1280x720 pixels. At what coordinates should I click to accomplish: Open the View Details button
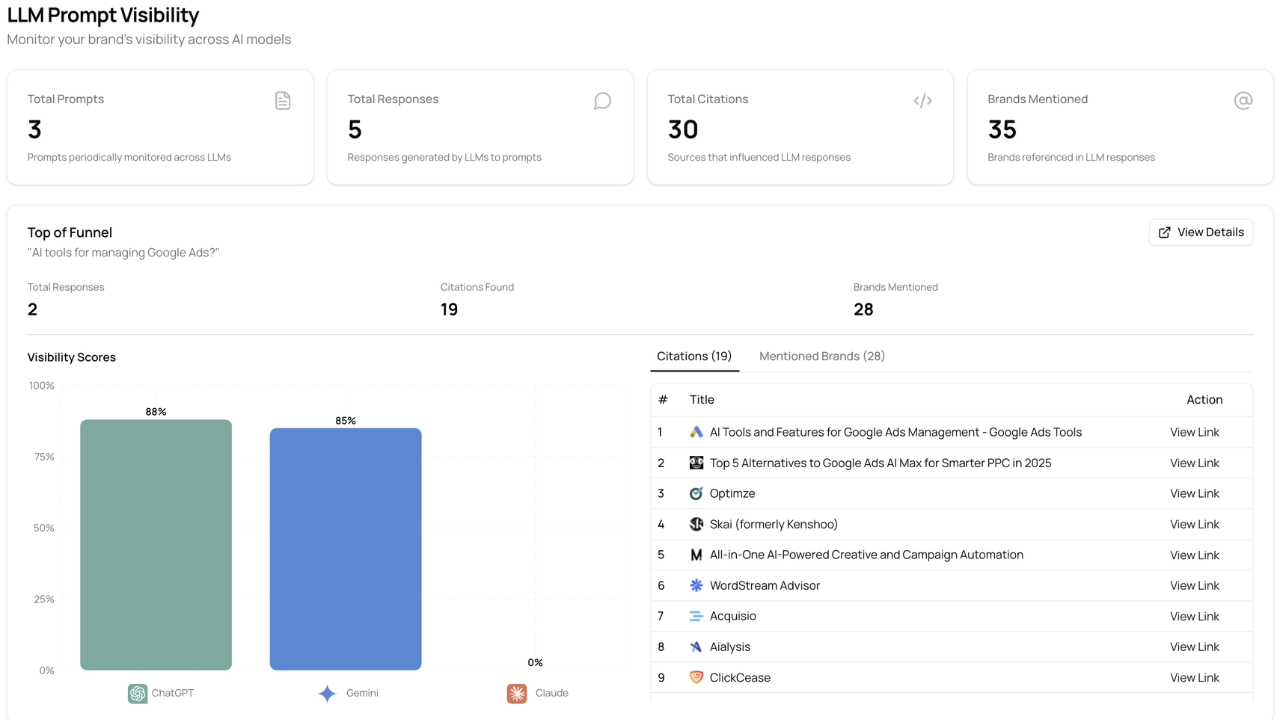tap(1201, 232)
